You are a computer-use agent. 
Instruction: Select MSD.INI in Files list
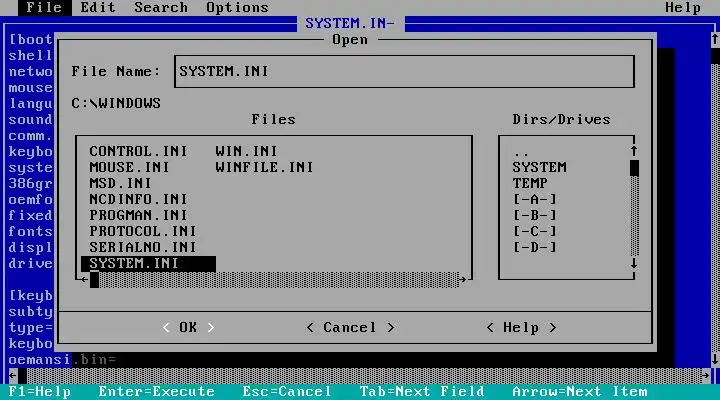120,183
